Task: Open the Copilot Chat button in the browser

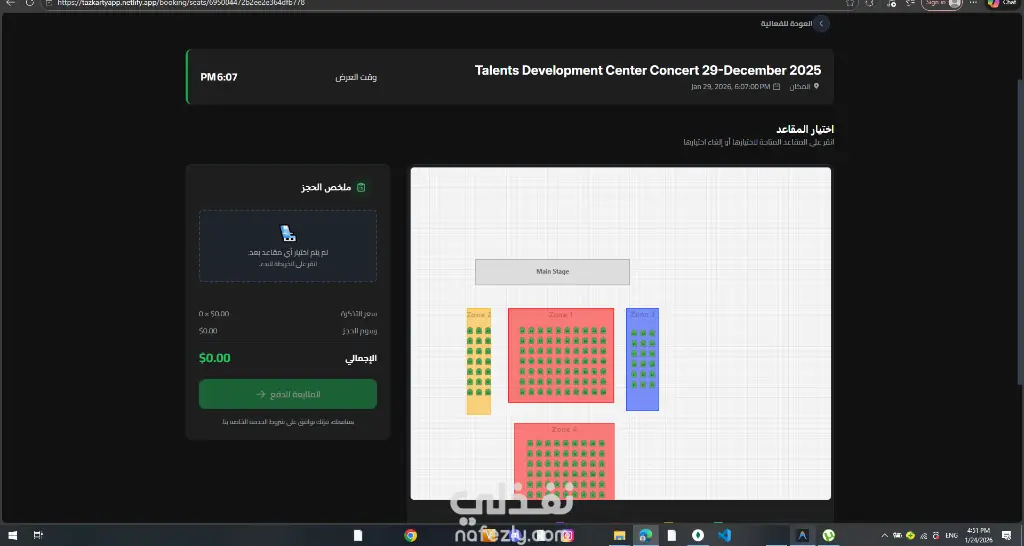Action: [x=1004, y=3]
